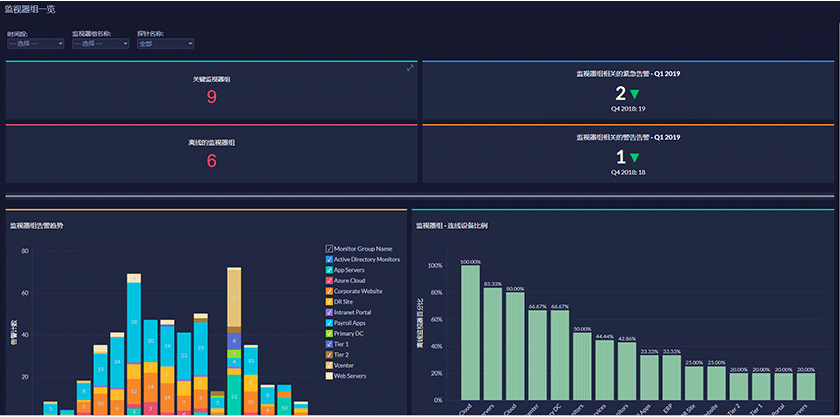The width and height of the screenshot is (840, 417).
Task: Click the 83.33% bar
Action: [x=493, y=344]
